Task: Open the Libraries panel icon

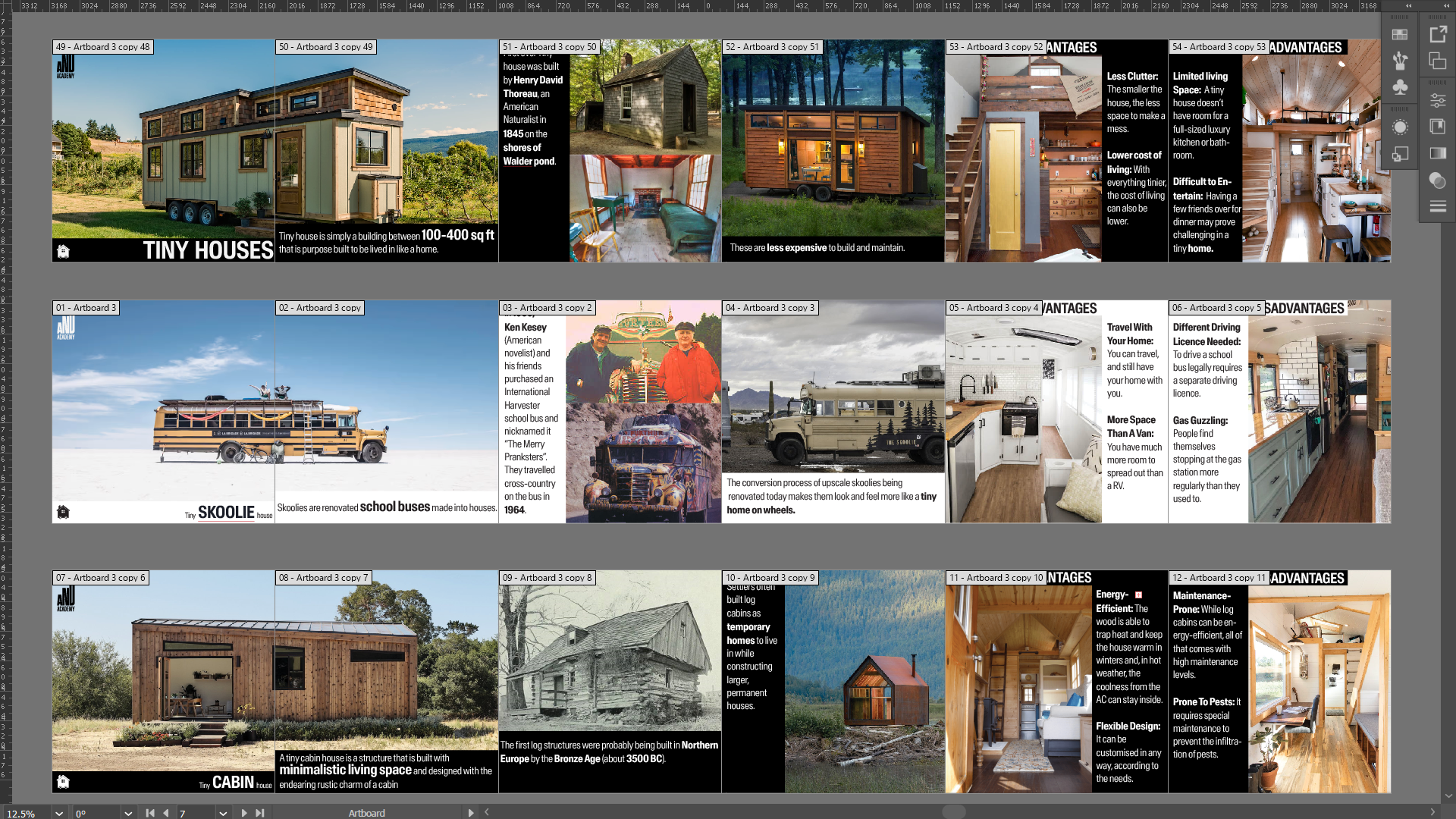Action: pos(1438,127)
